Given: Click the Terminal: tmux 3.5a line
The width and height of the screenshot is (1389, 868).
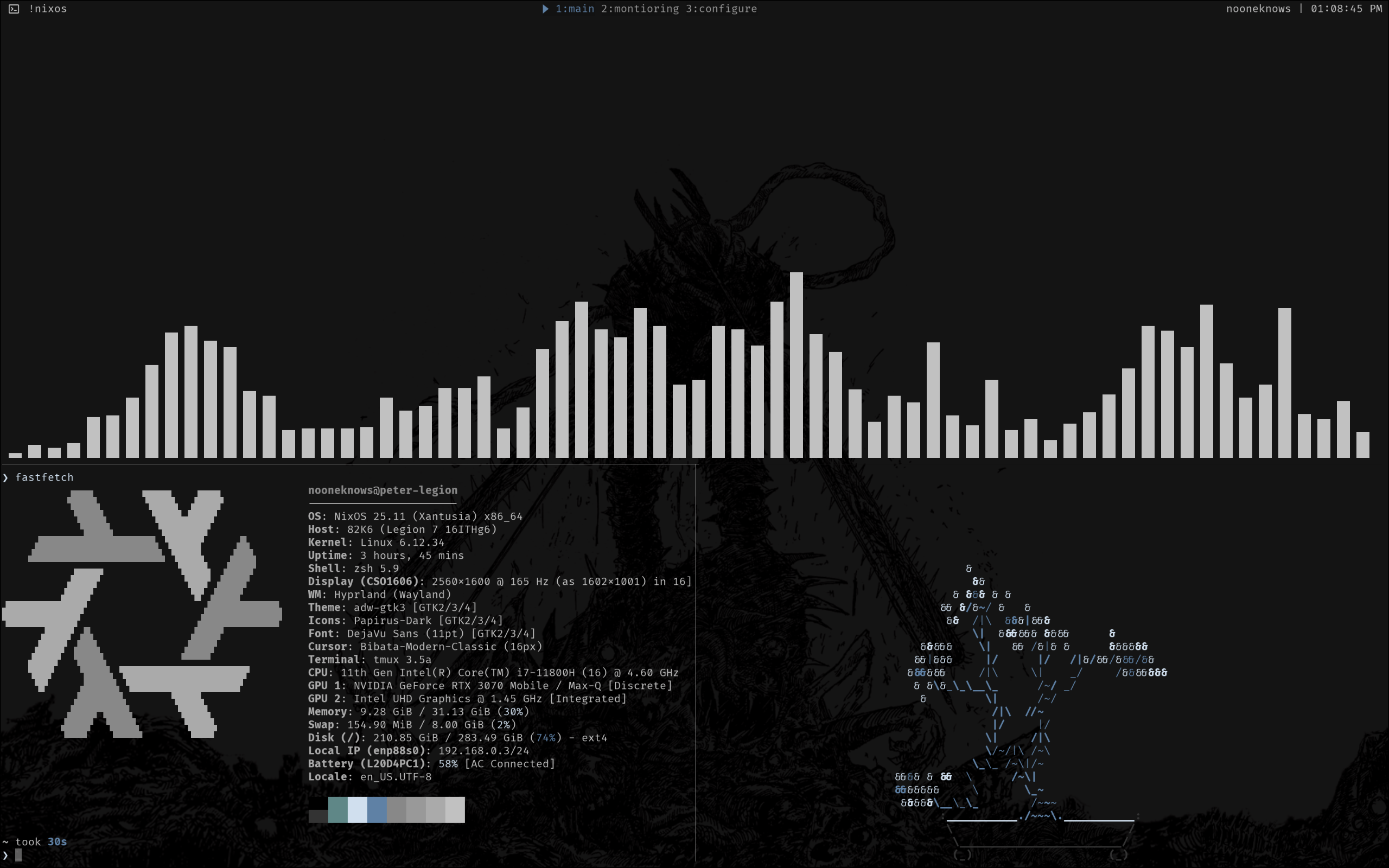Looking at the screenshot, I should point(369,660).
